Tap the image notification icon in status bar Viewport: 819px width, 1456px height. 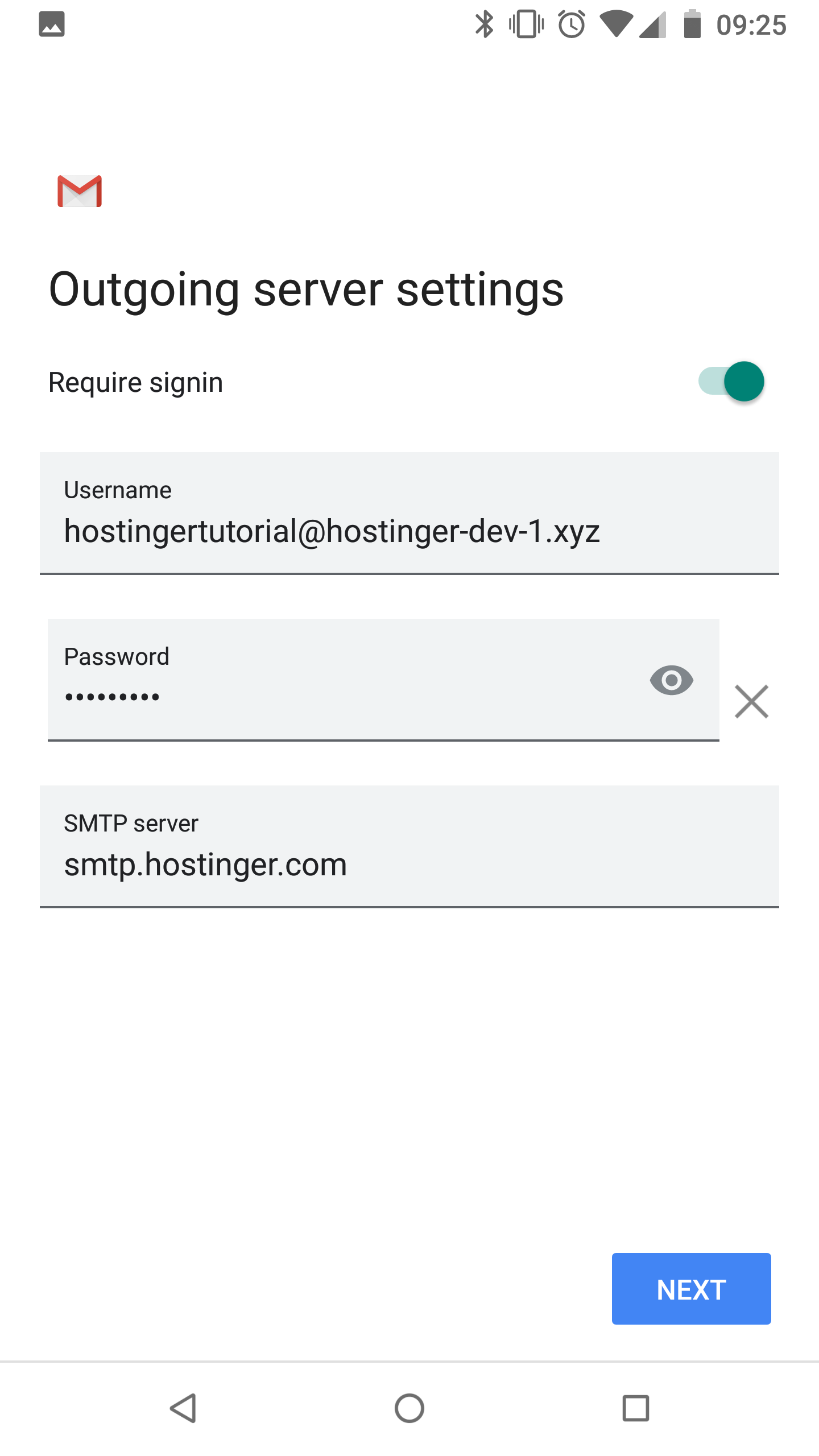tap(52, 24)
